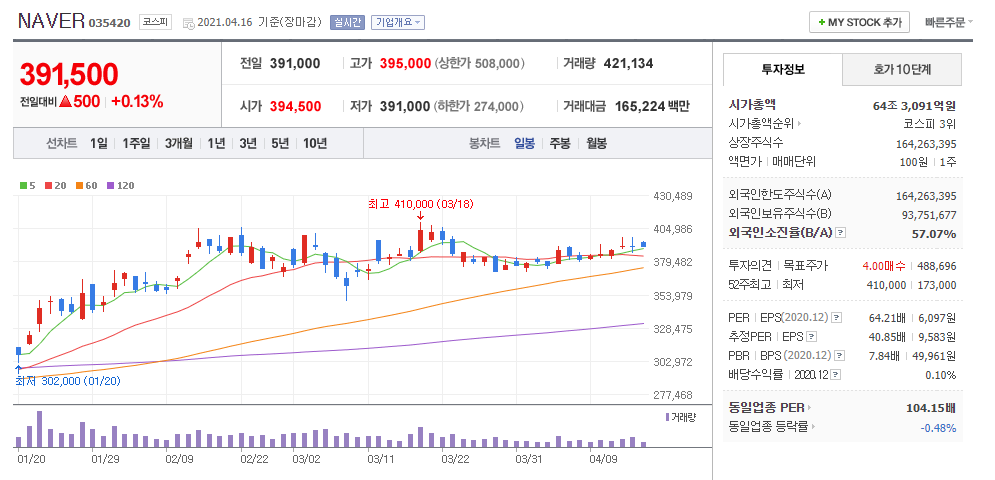This screenshot has width=995, height=480.
Task: Click the 4.00매수 investment opinion
Action: click(x=883, y=266)
